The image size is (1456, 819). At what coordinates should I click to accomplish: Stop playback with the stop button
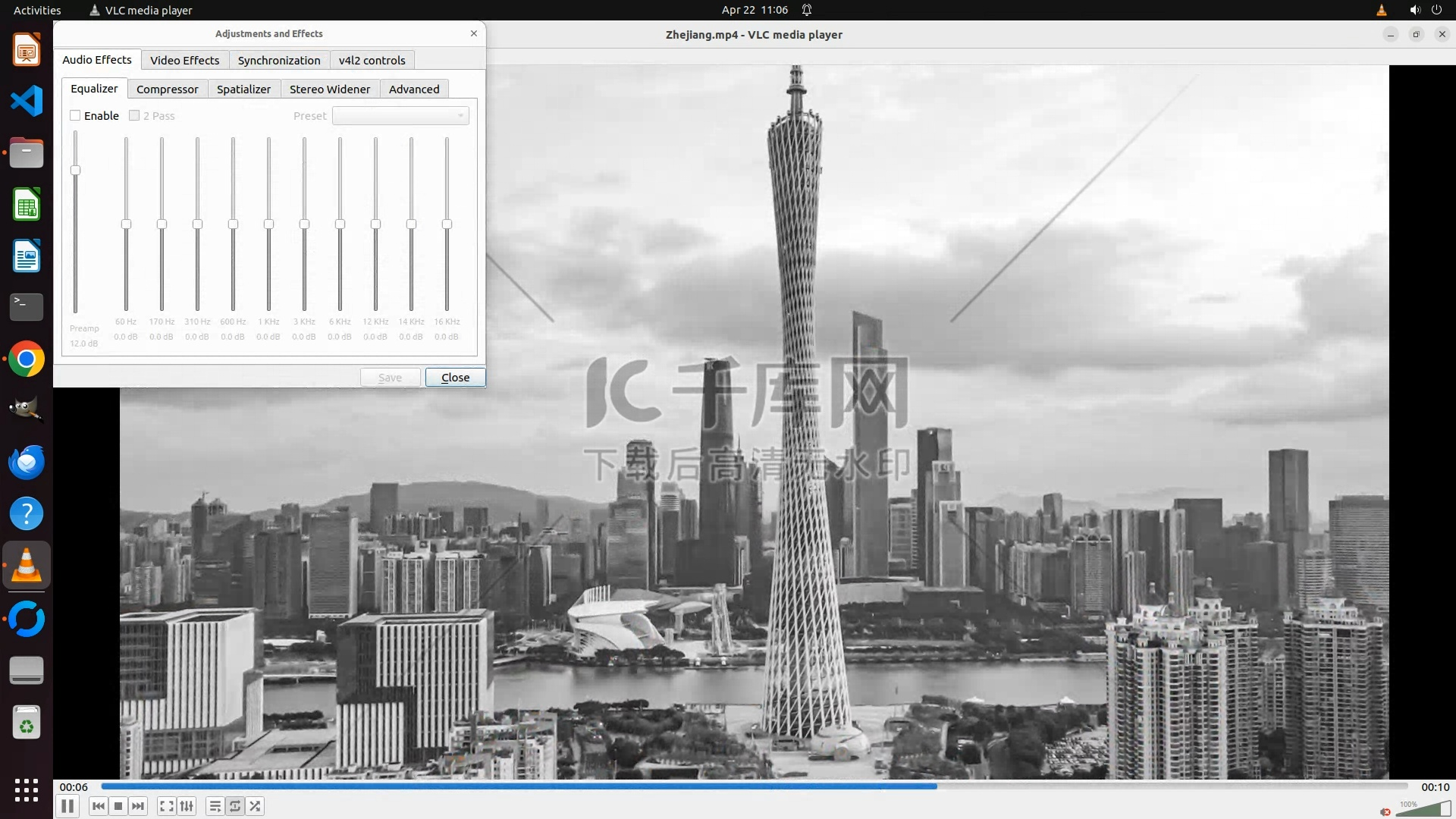point(118,806)
